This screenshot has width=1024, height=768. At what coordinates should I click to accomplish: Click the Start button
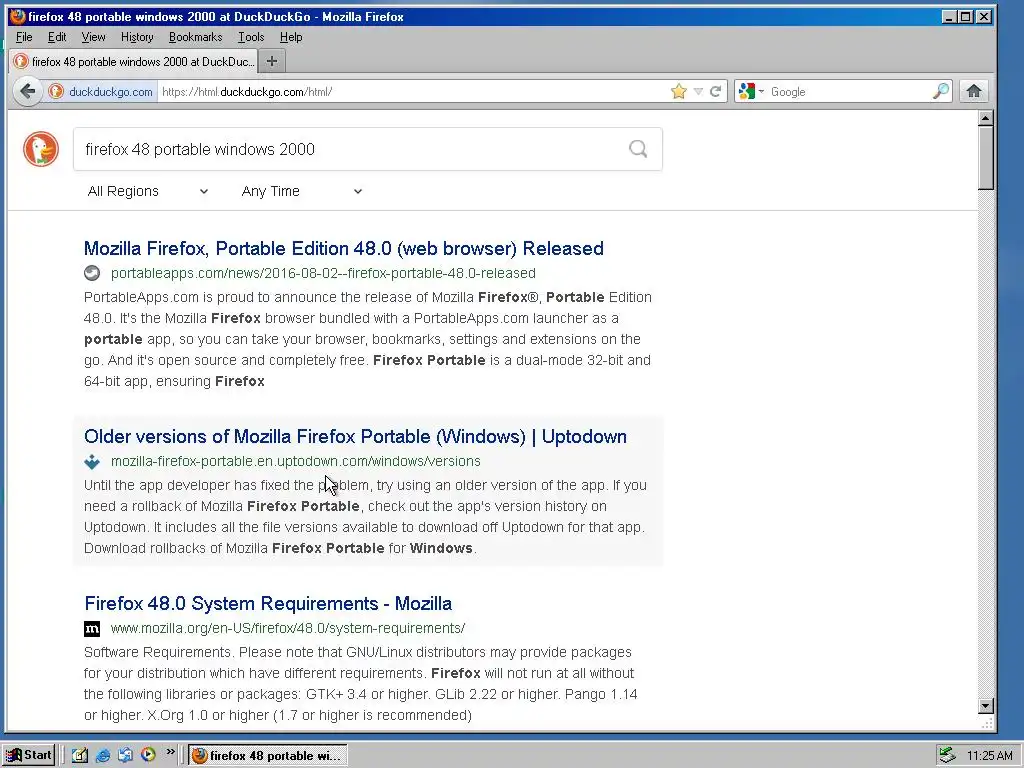pyautogui.click(x=29, y=755)
